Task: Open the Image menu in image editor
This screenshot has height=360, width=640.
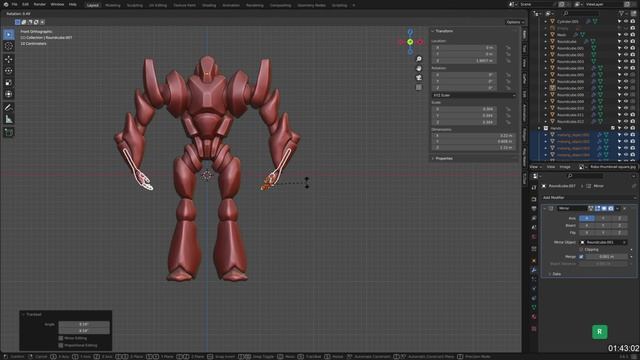Action: pos(565,167)
